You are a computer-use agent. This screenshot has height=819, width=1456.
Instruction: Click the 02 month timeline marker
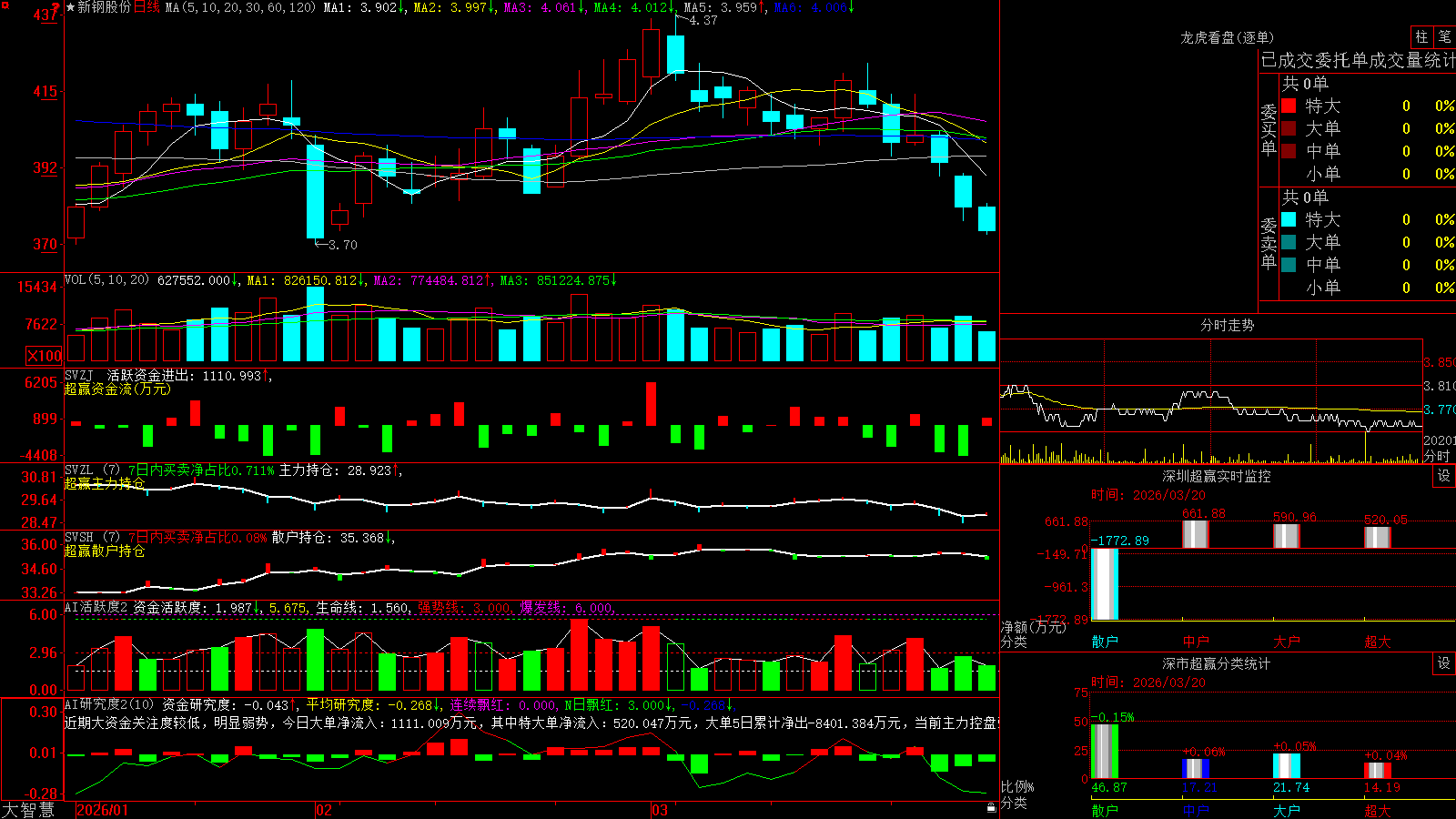click(x=323, y=810)
